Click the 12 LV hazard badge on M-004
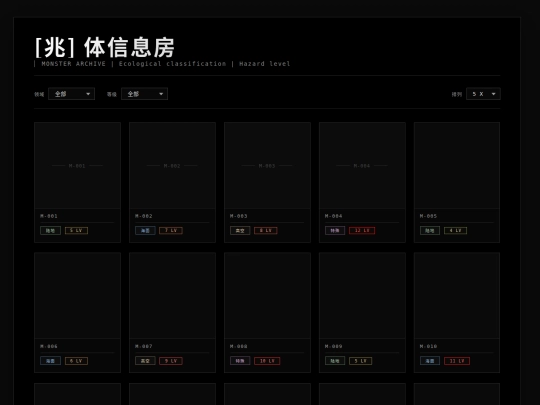Screen dimensions: 540x405 [362, 230]
